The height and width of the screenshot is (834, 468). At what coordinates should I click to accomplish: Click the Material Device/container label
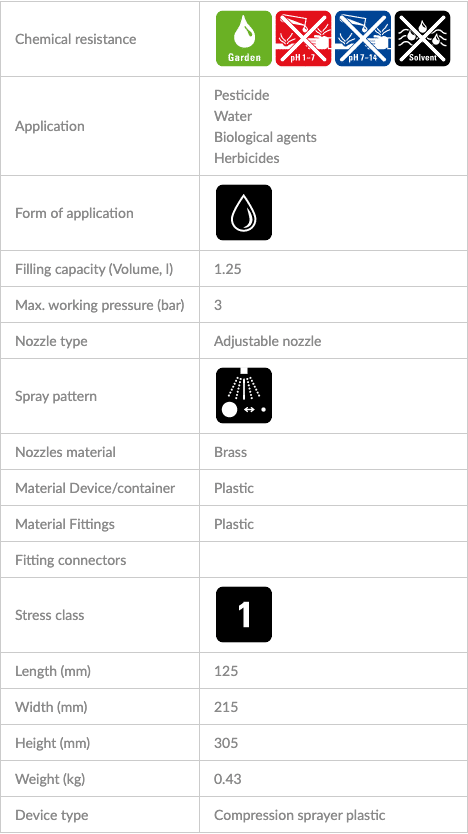coord(95,488)
